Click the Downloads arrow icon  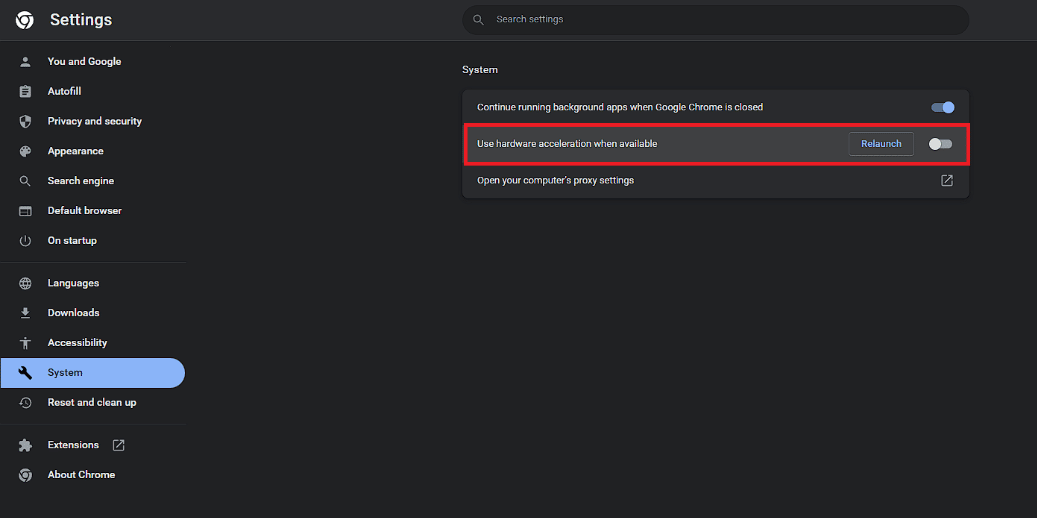click(25, 313)
